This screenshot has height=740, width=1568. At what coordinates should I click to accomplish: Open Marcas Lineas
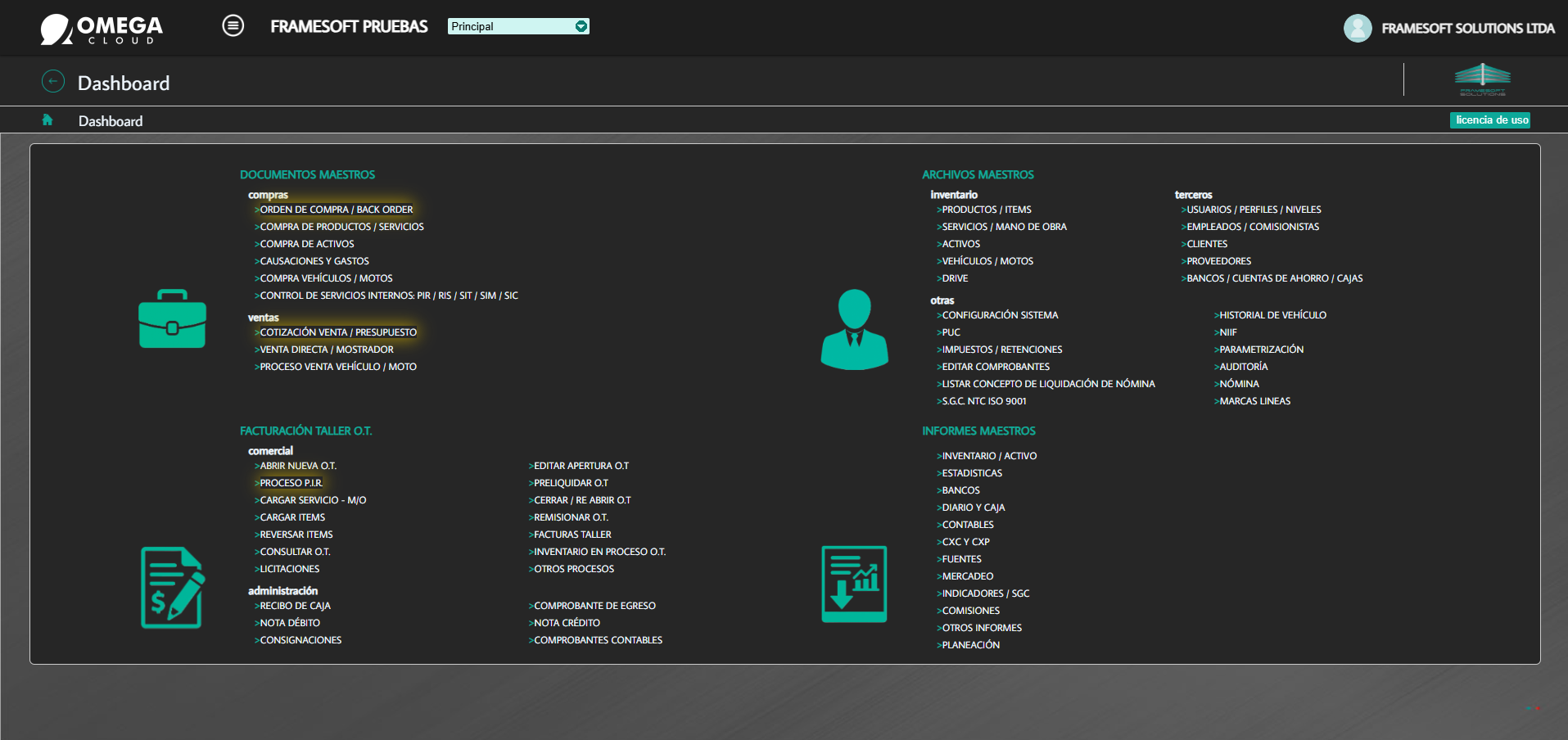(1254, 401)
